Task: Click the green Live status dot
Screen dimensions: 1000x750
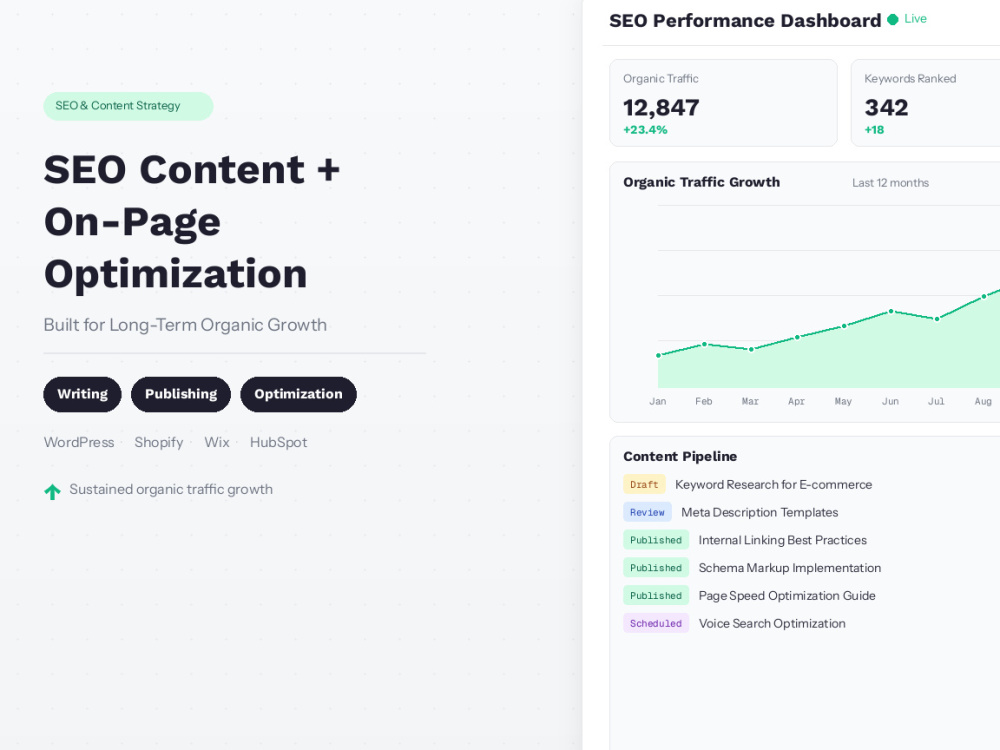Action: 893,20
